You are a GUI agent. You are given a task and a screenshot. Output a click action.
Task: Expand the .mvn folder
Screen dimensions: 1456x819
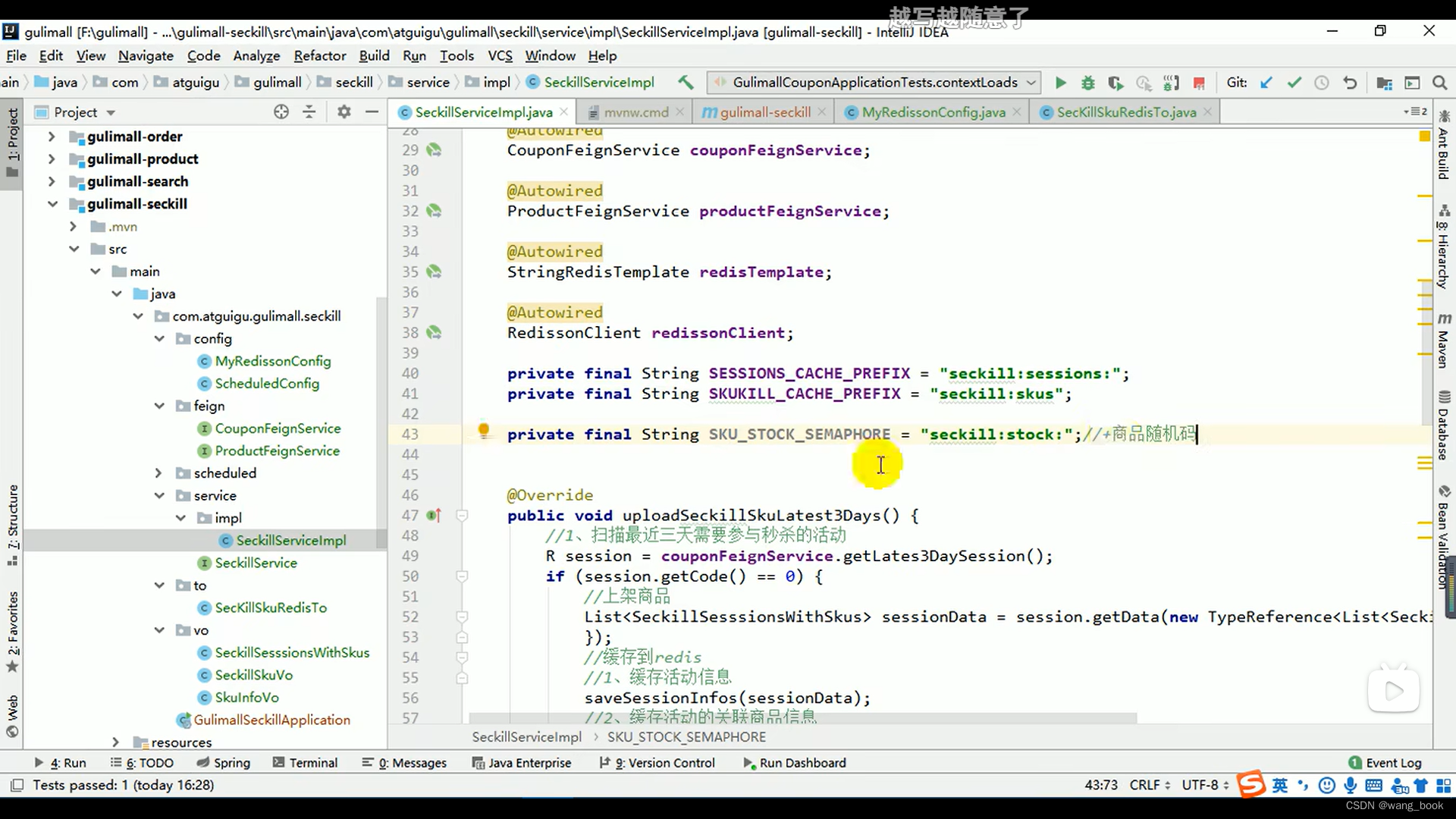tap(73, 226)
